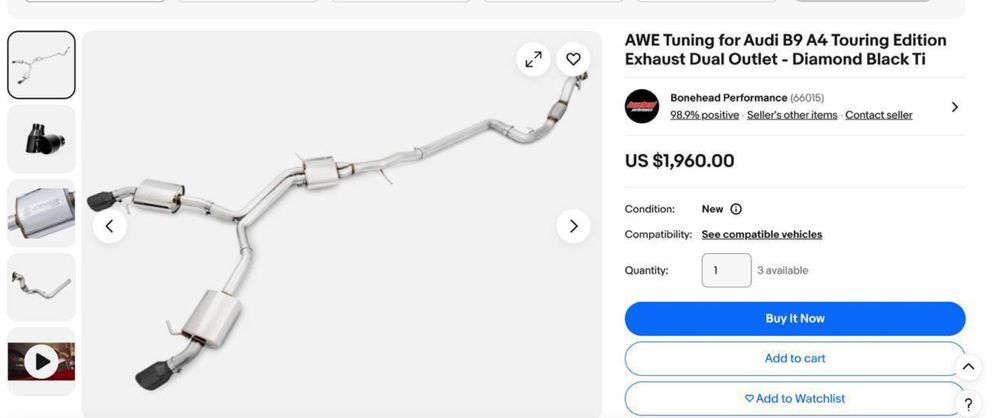The width and height of the screenshot is (1000, 418).
Task: Select the downpipe section thumbnail
Action: click(41, 287)
